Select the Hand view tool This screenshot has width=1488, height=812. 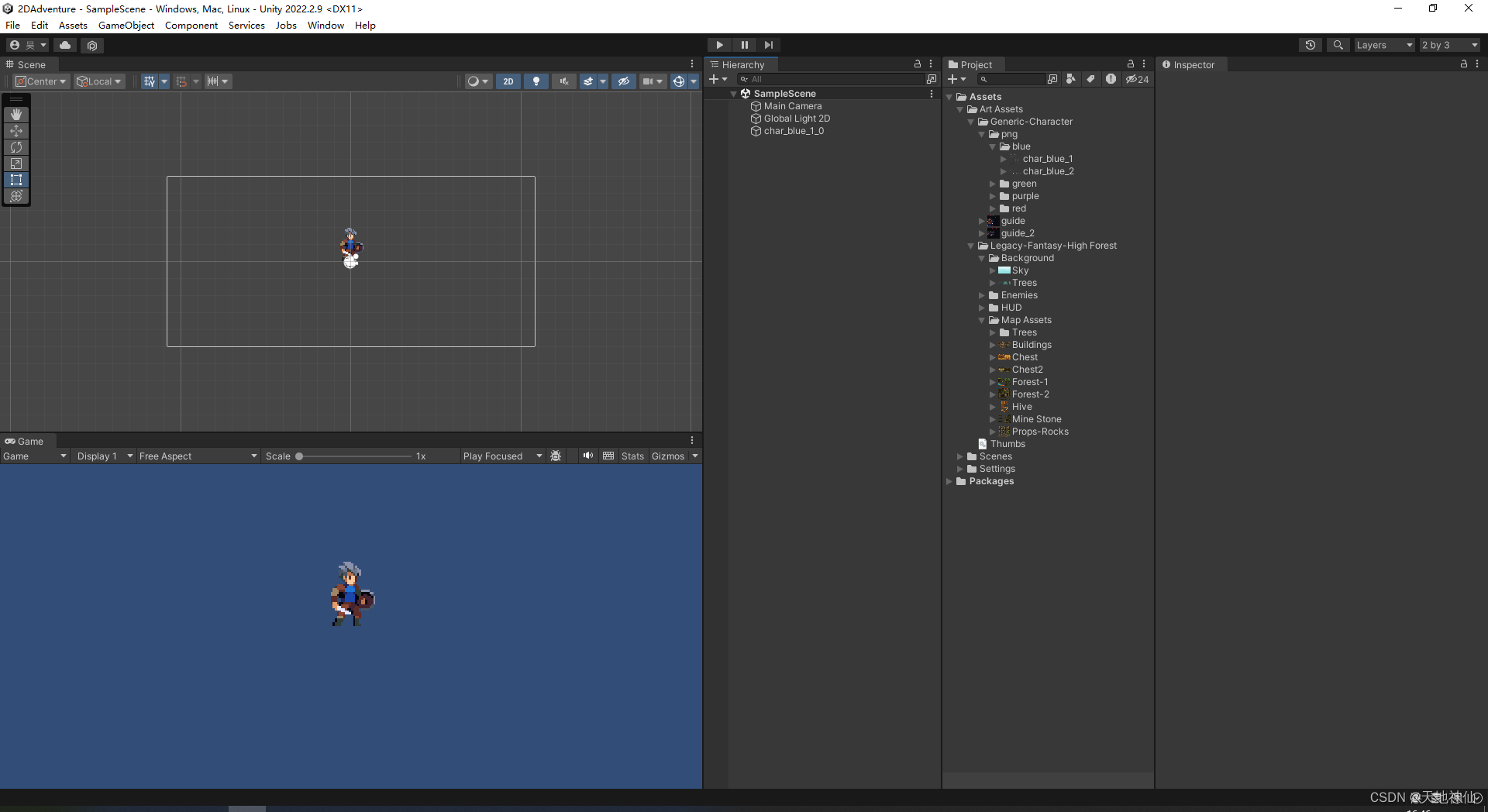(16, 115)
